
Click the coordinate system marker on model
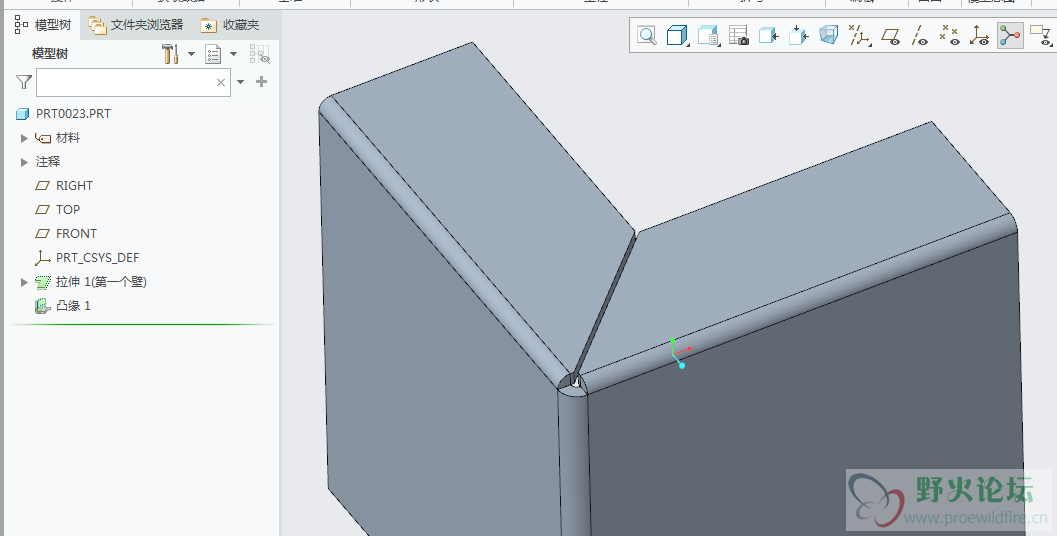click(x=679, y=353)
